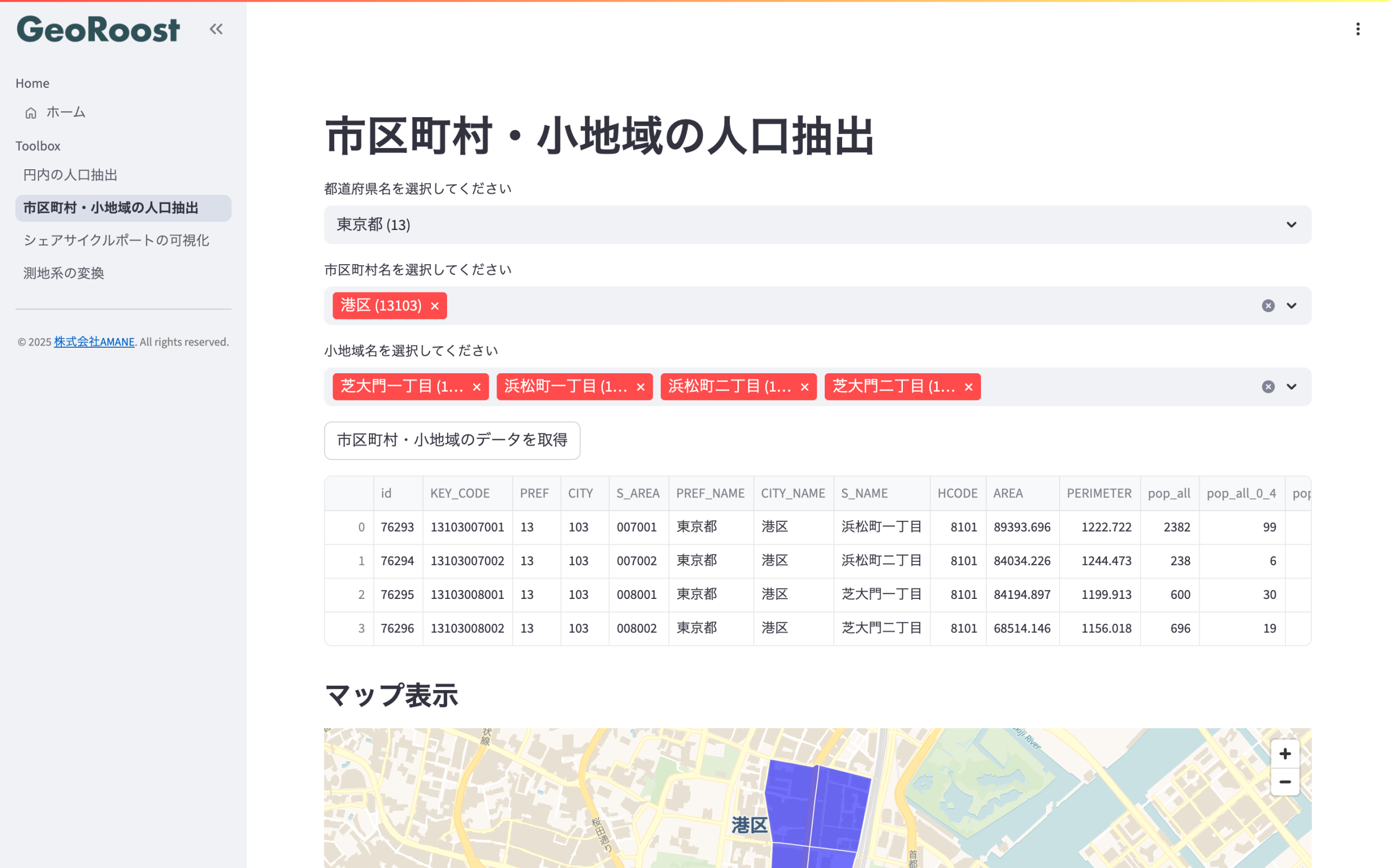Click 市区町村・小地域のデータを取得 button
This screenshot has width=1389, height=868.
pyautogui.click(x=452, y=441)
